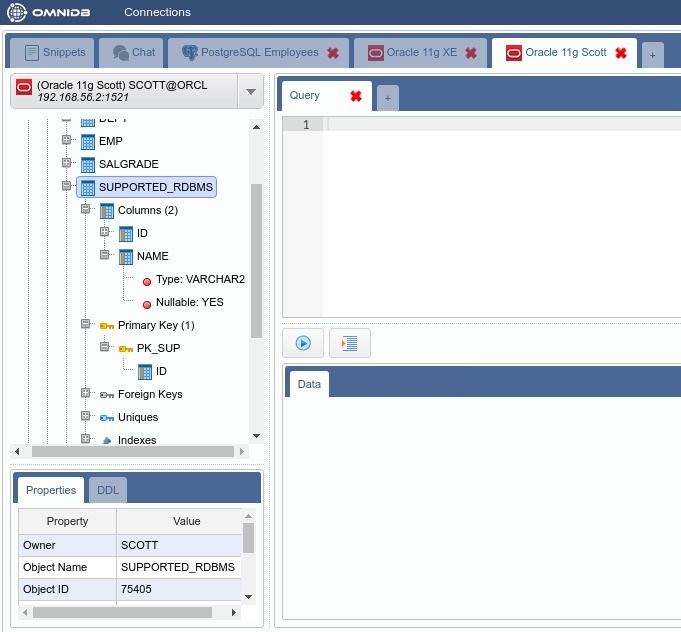Click the Foreign Keys icon
This screenshot has height=632, width=681.
[107, 394]
